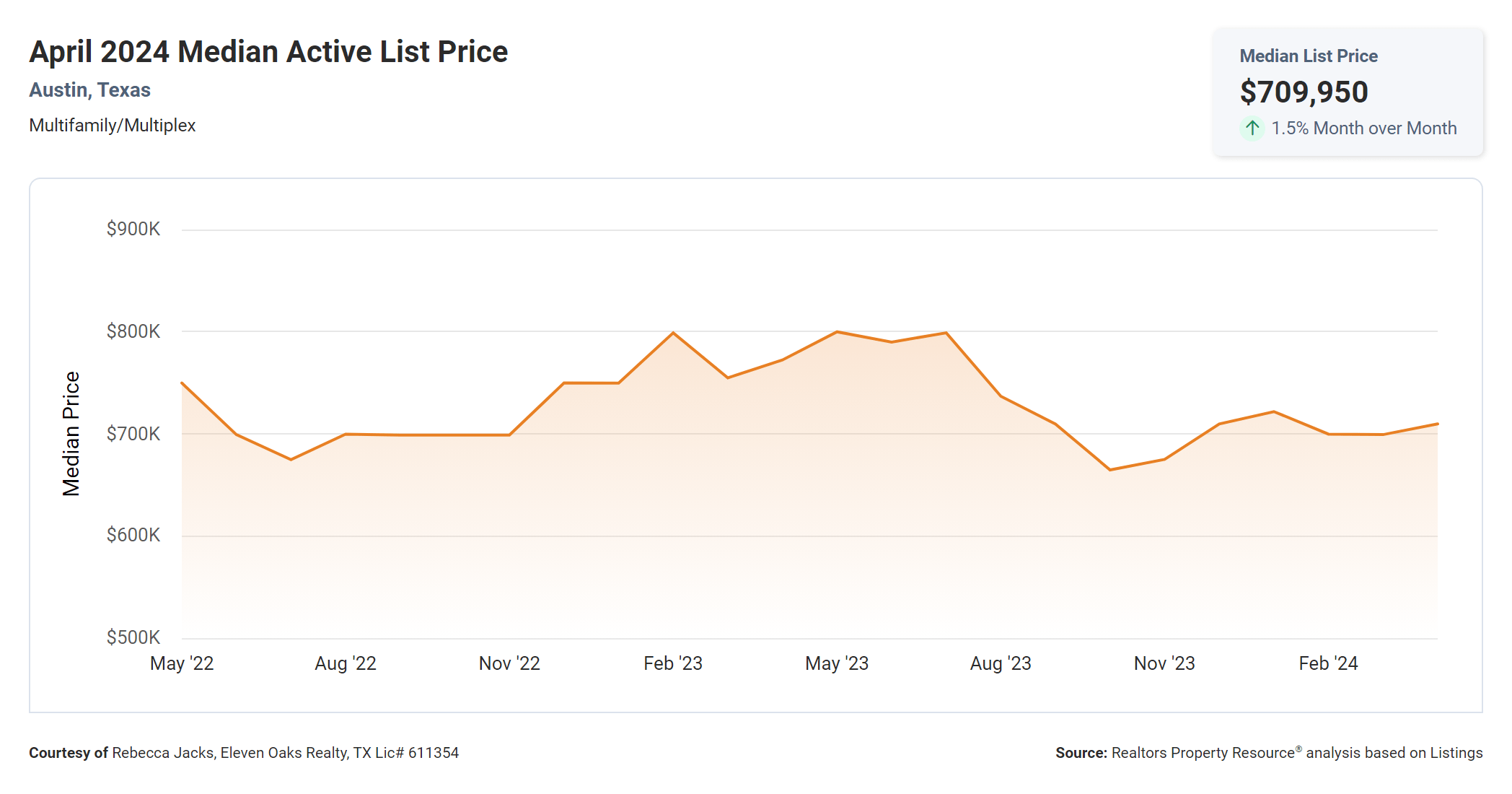1512x794 pixels.
Task: Select the Multifamily/Multiplex property type label
Action: pyautogui.click(x=112, y=126)
